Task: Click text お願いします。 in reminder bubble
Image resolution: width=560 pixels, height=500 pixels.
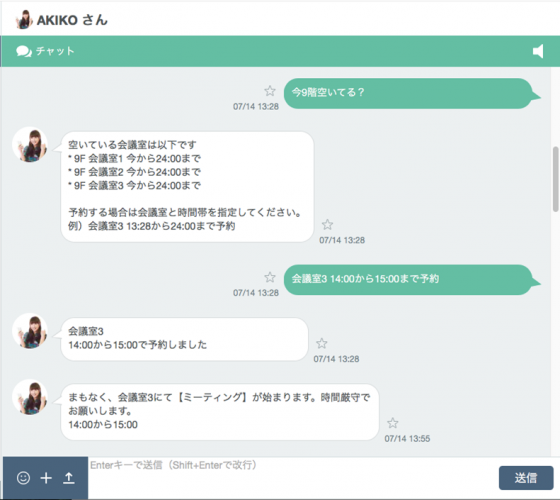Action: click(x=100, y=411)
